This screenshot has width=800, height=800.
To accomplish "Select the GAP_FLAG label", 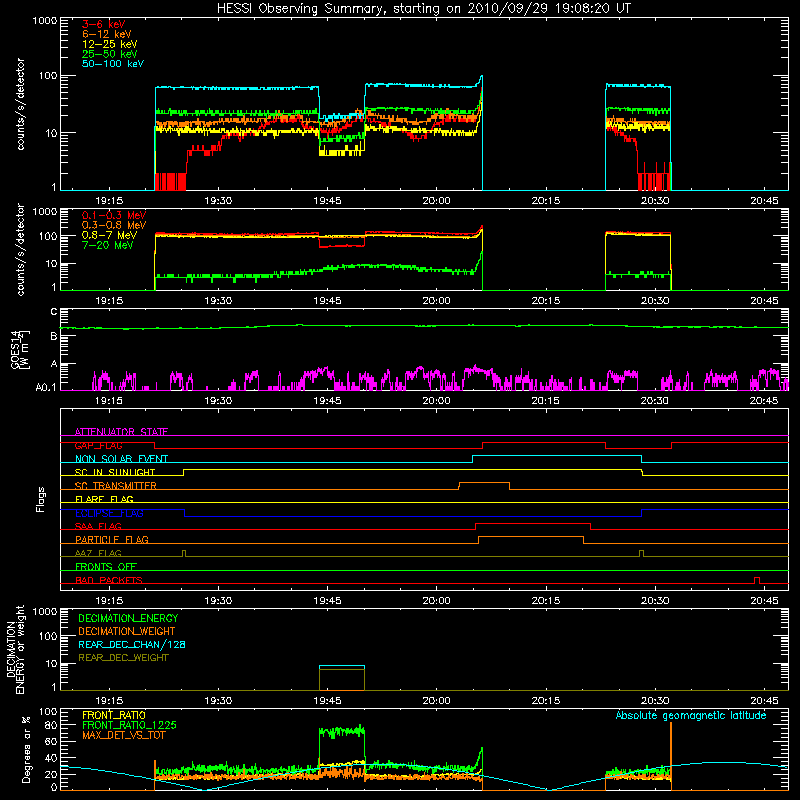I will point(98,445).
